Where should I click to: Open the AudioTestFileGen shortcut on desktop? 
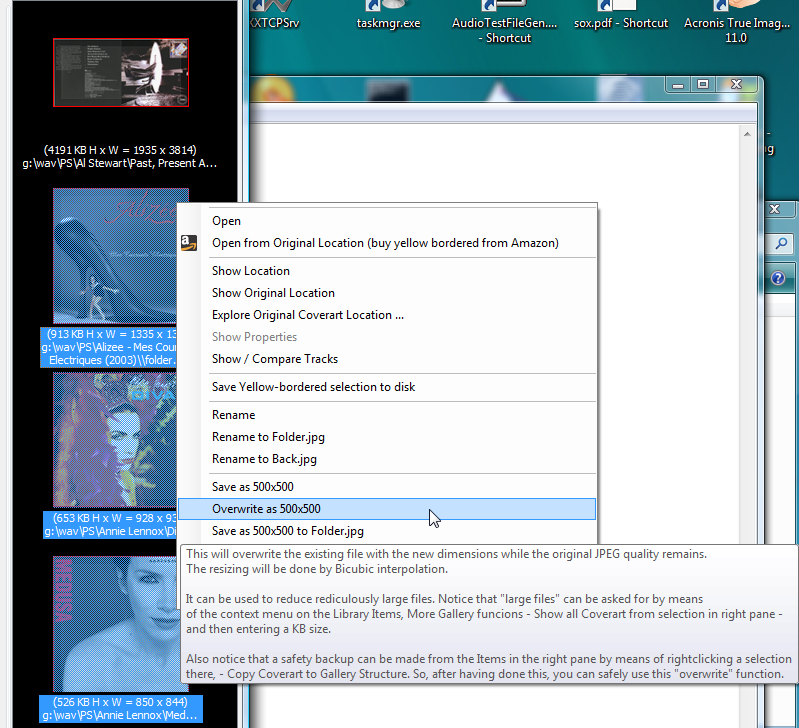tap(504, 21)
